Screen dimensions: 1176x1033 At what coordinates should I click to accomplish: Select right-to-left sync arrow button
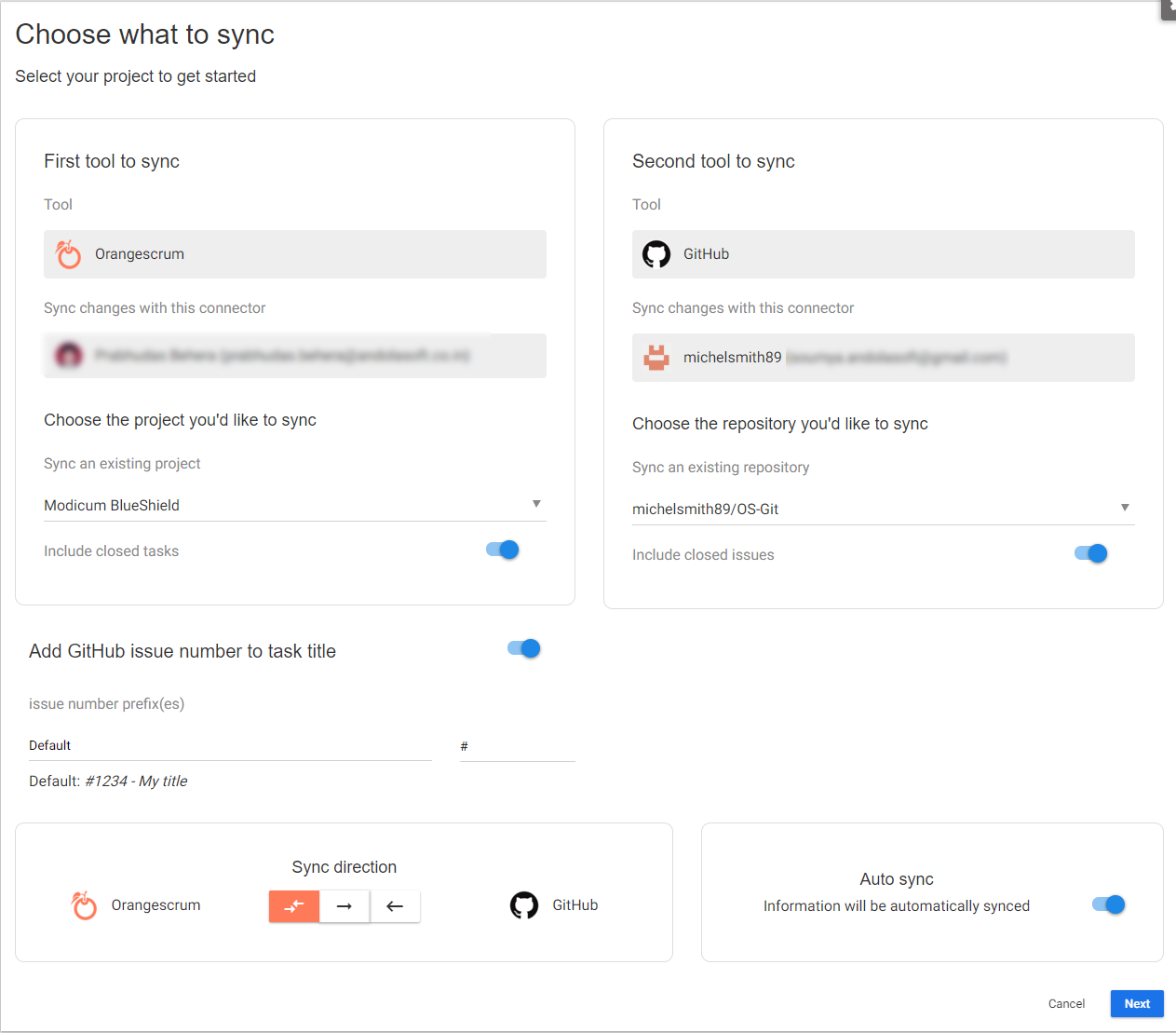coord(395,906)
